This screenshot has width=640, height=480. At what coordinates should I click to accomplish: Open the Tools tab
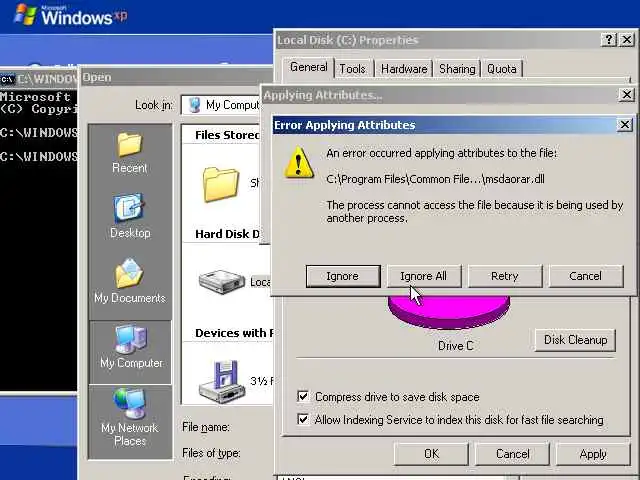(353, 69)
